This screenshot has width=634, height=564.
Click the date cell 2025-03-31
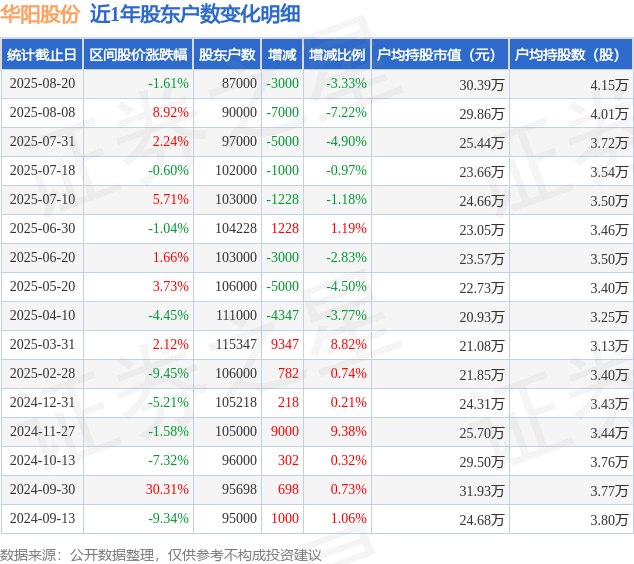(42, 344)
